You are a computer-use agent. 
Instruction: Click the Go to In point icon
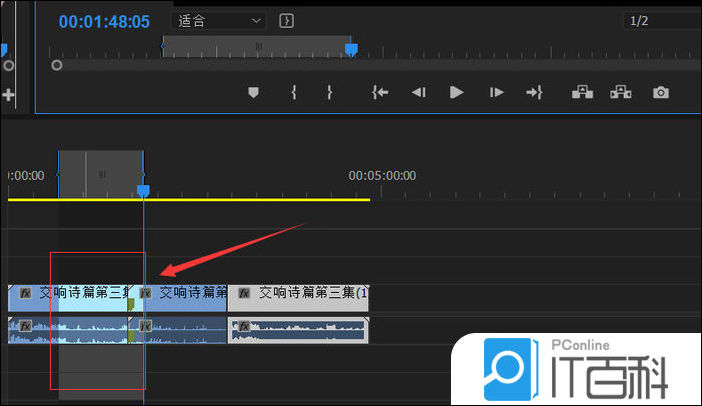click(x=380, y=92)
